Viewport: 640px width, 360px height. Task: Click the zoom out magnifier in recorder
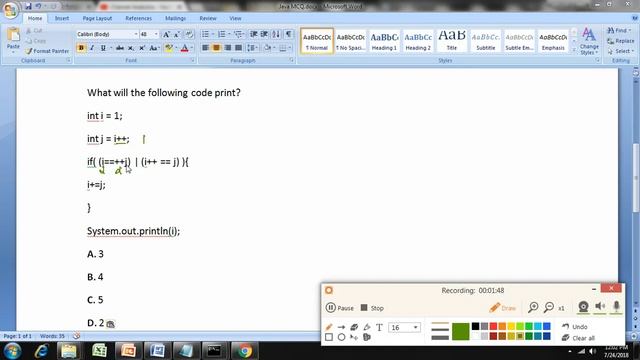pos(549,307)
